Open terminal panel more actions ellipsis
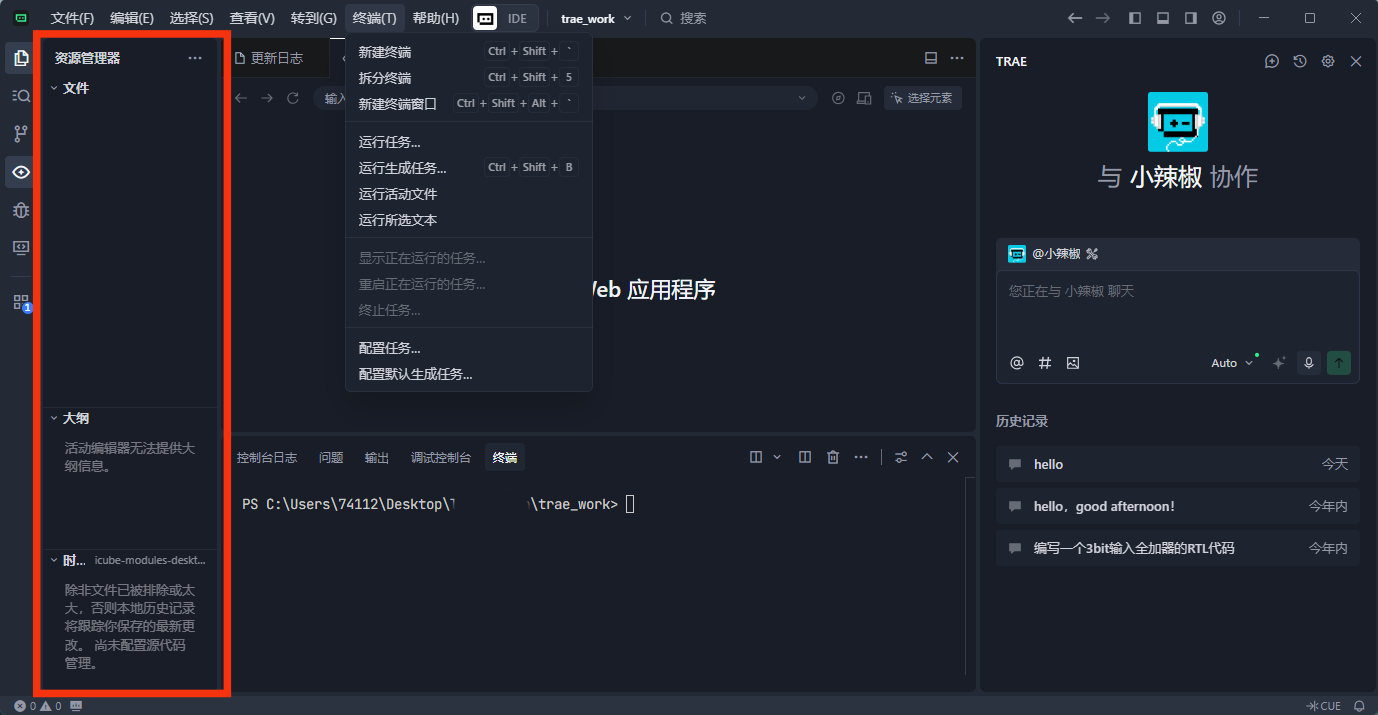Viewport: 1378px width, 715px height. tap(861, 457)
